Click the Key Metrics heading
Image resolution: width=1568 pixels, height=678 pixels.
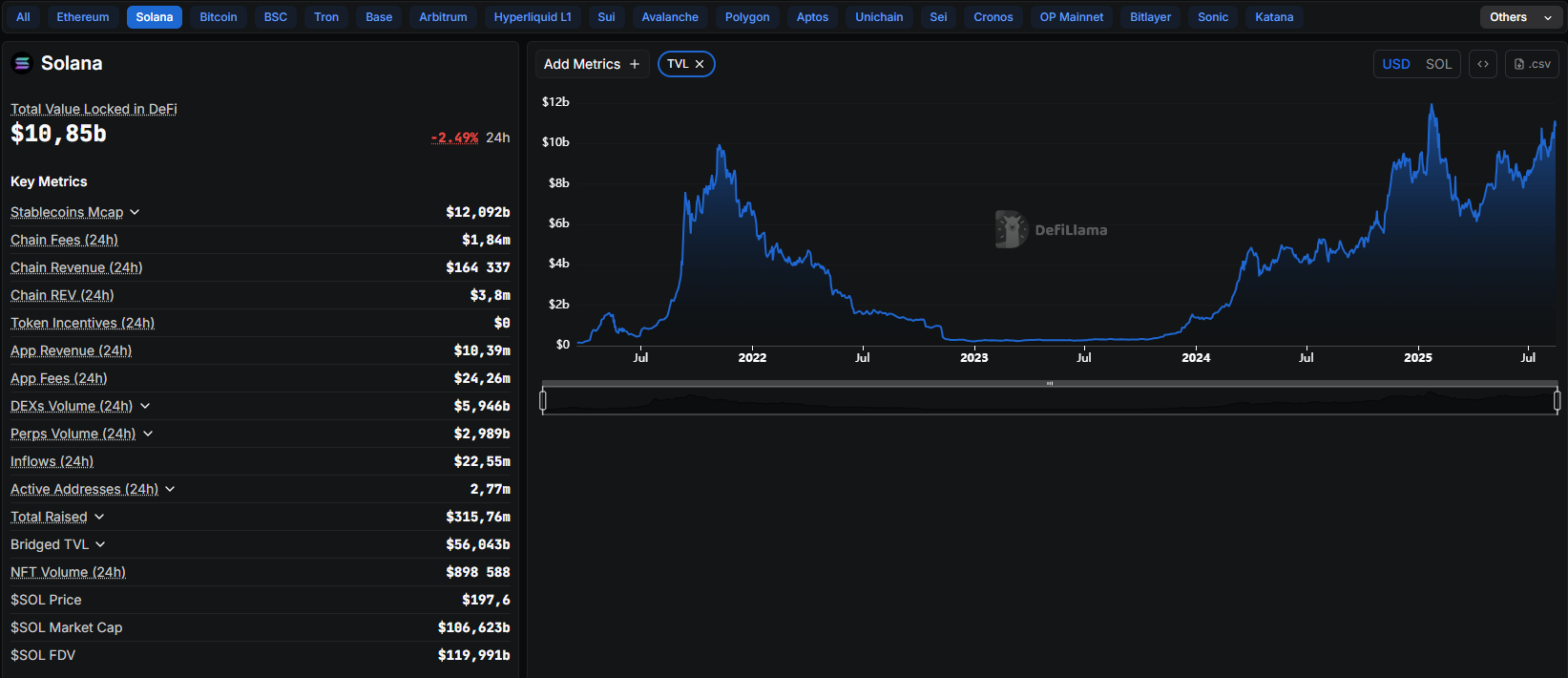tap(49, 181)
